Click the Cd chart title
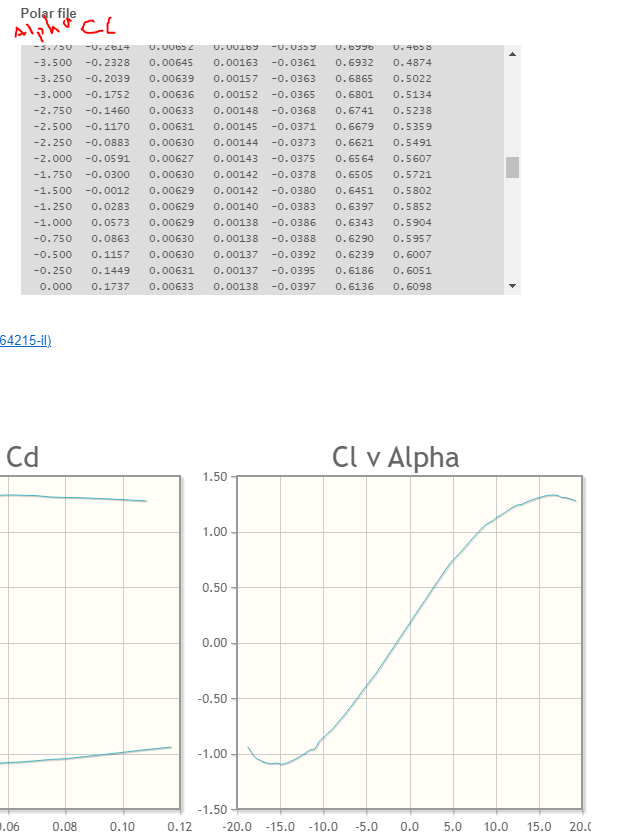 pos(22,458)
